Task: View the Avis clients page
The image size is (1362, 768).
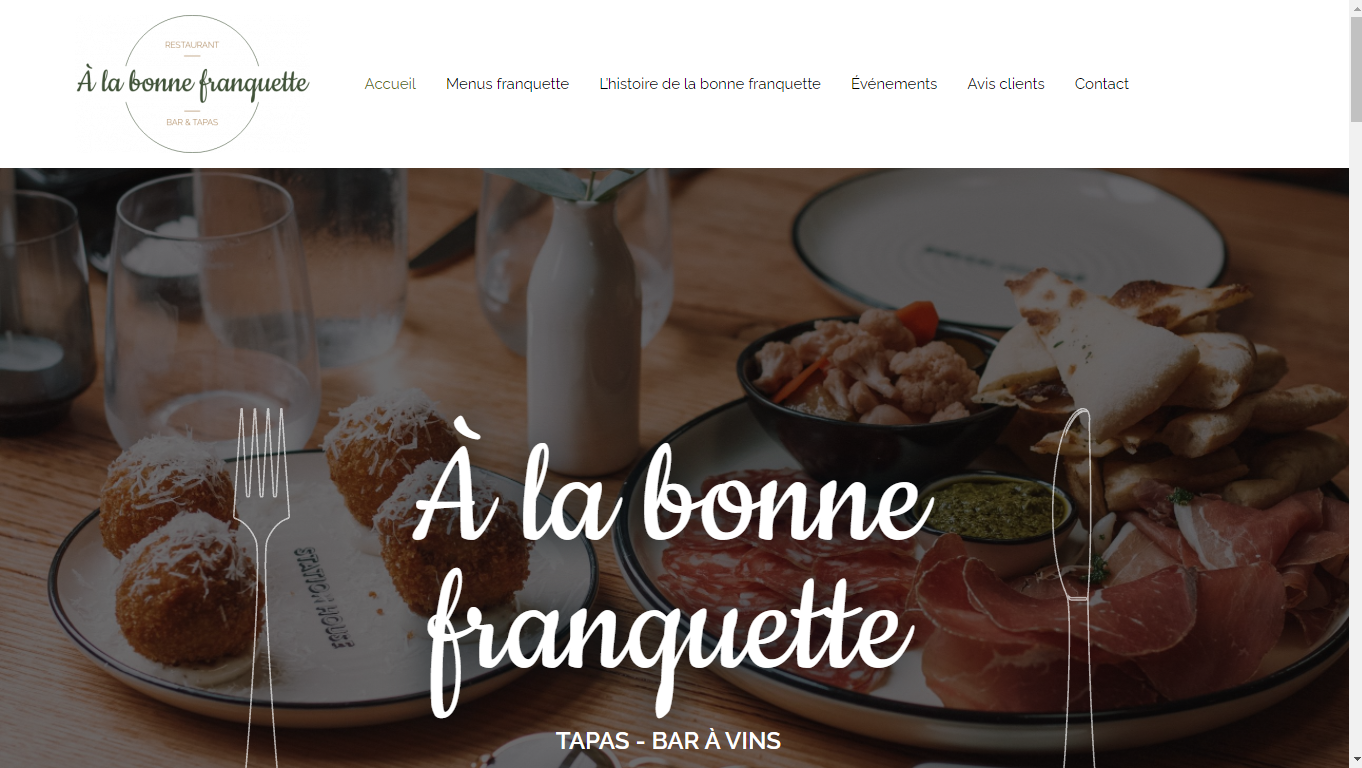Action: 1006,84
